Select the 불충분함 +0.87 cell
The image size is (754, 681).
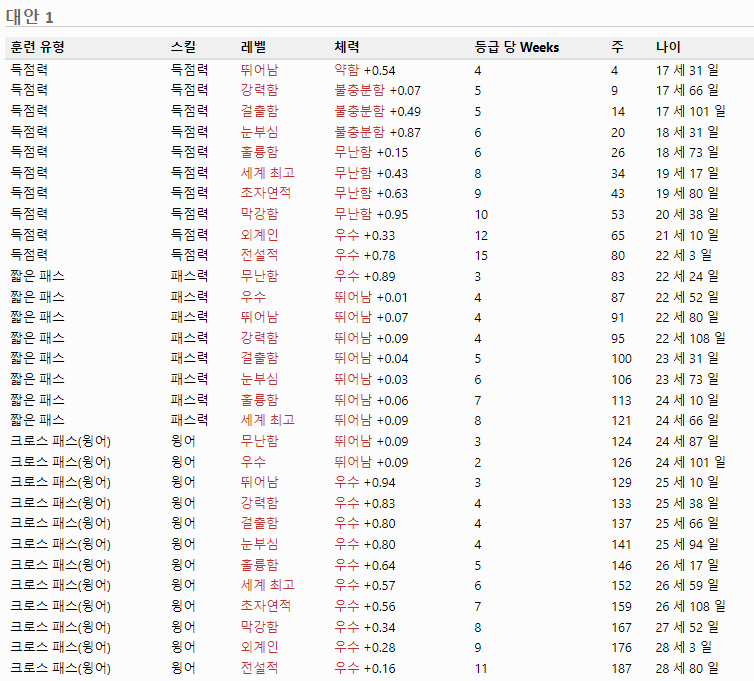377,132
